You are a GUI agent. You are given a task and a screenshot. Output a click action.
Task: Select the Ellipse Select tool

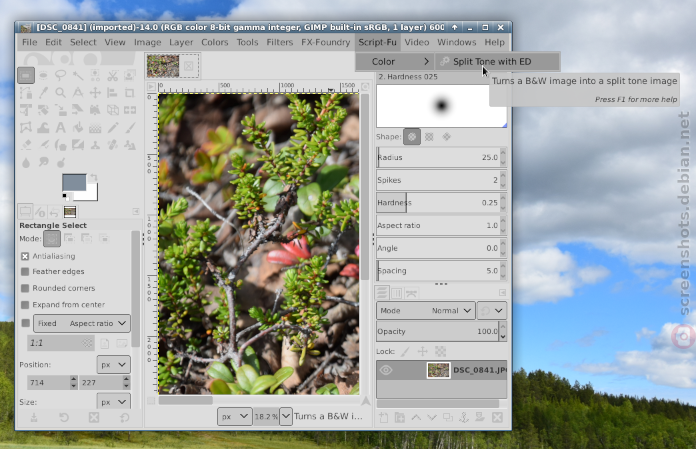click(43, 75)
